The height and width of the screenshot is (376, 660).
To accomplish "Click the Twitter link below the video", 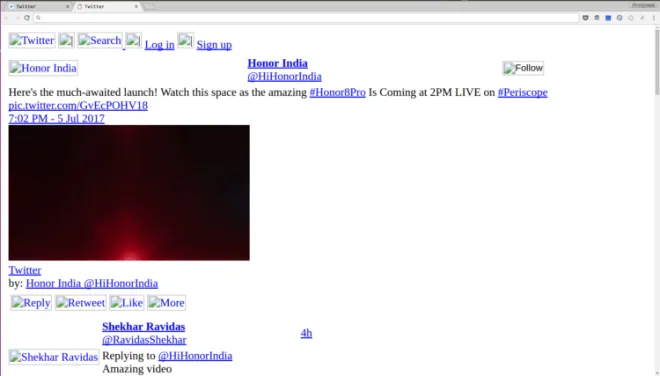I will tap(25, 270).
